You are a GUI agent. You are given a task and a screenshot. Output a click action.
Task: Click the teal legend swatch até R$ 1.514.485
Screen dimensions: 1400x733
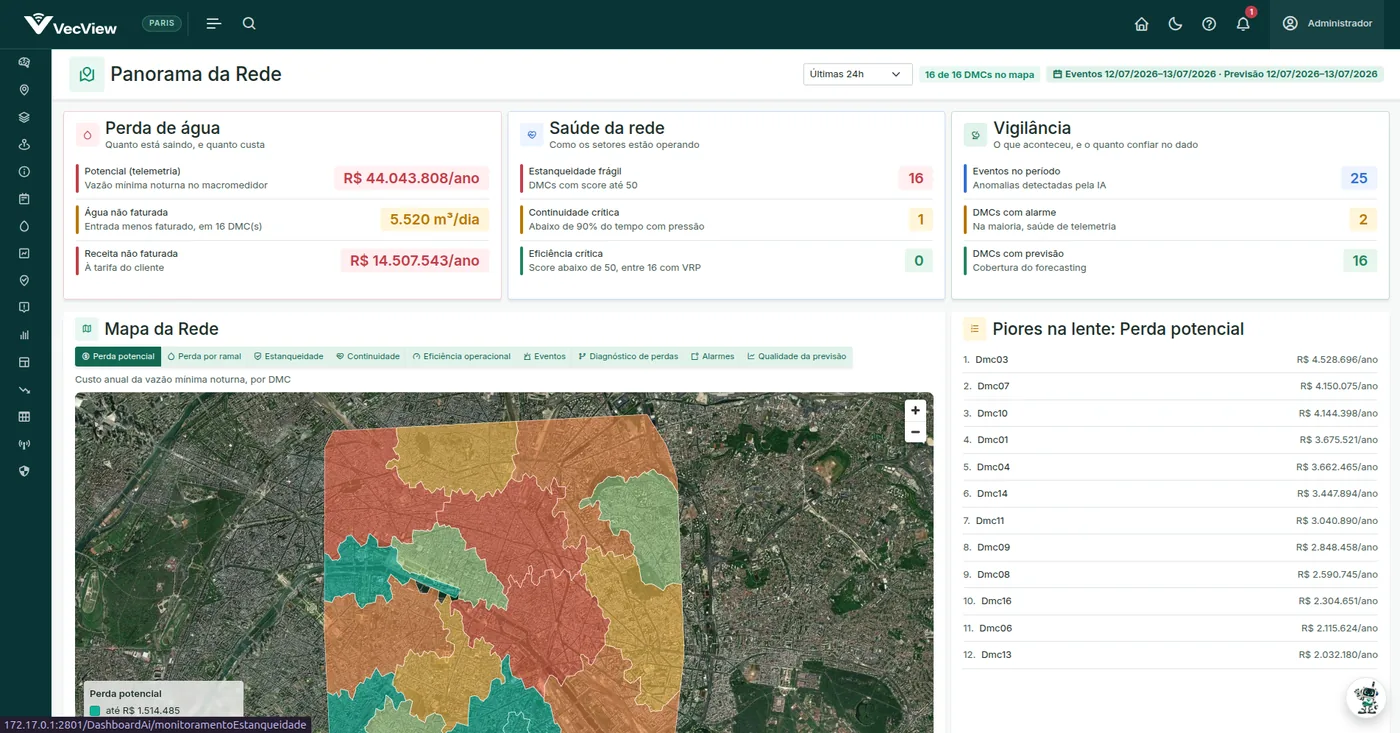(95, 711)
